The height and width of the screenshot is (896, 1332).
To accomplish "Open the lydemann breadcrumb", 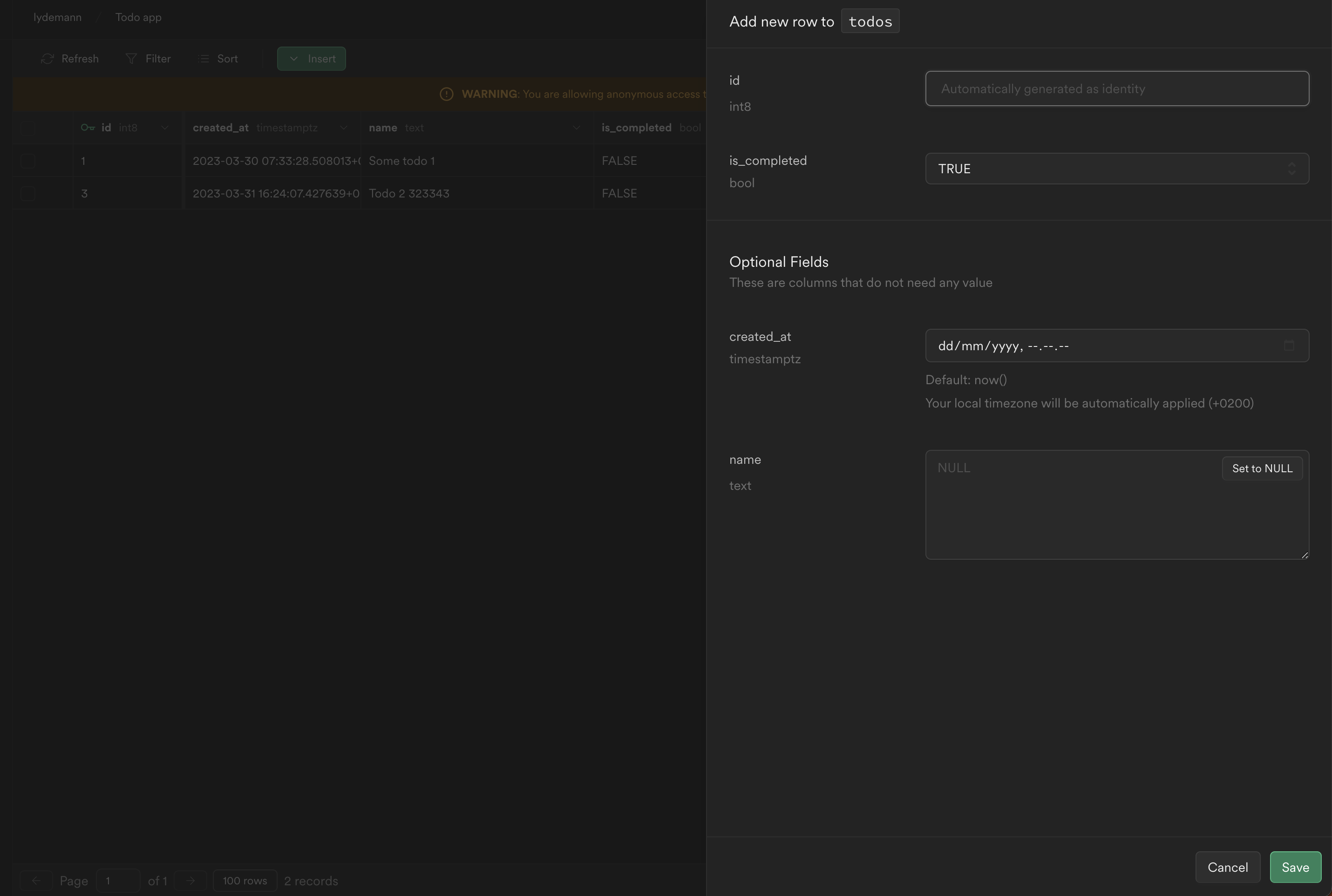I will tap(57, 17).
